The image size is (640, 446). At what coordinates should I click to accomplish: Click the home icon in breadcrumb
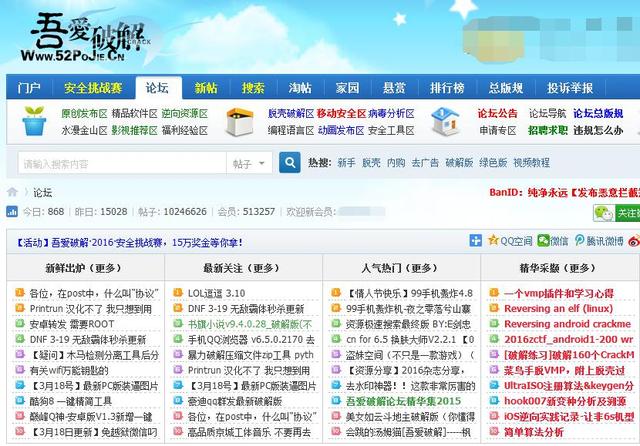tap(12, 192)
